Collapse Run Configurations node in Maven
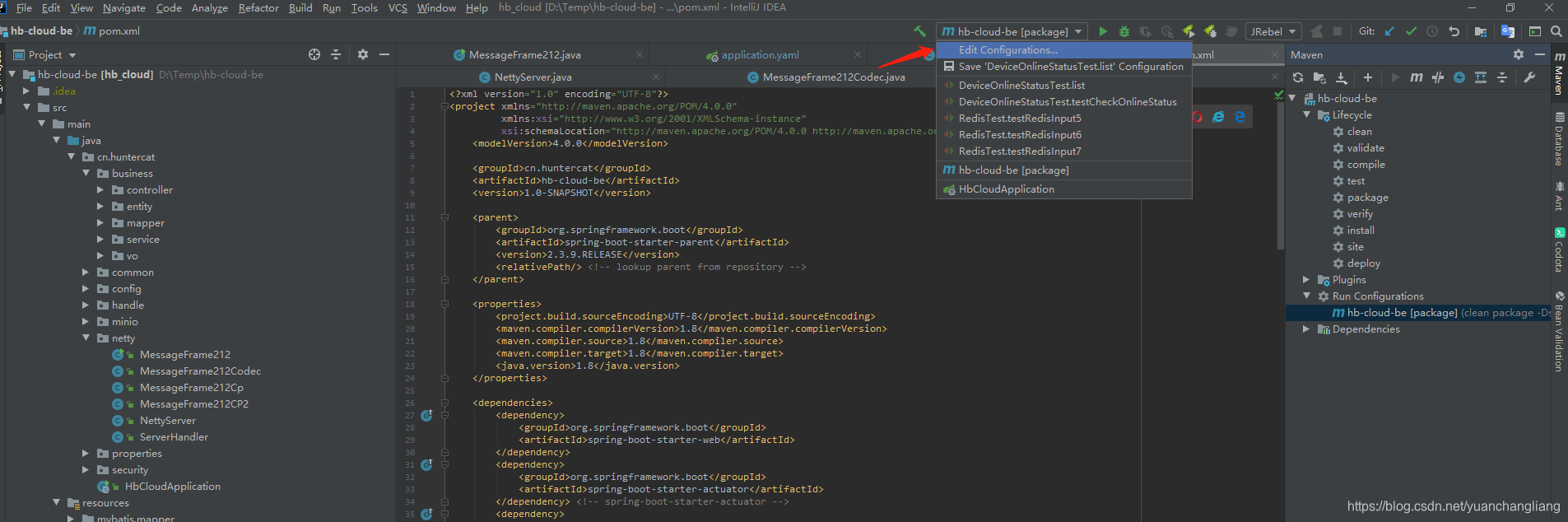The width and height of the screenshot is (1568, 522). click(1306, 296)
